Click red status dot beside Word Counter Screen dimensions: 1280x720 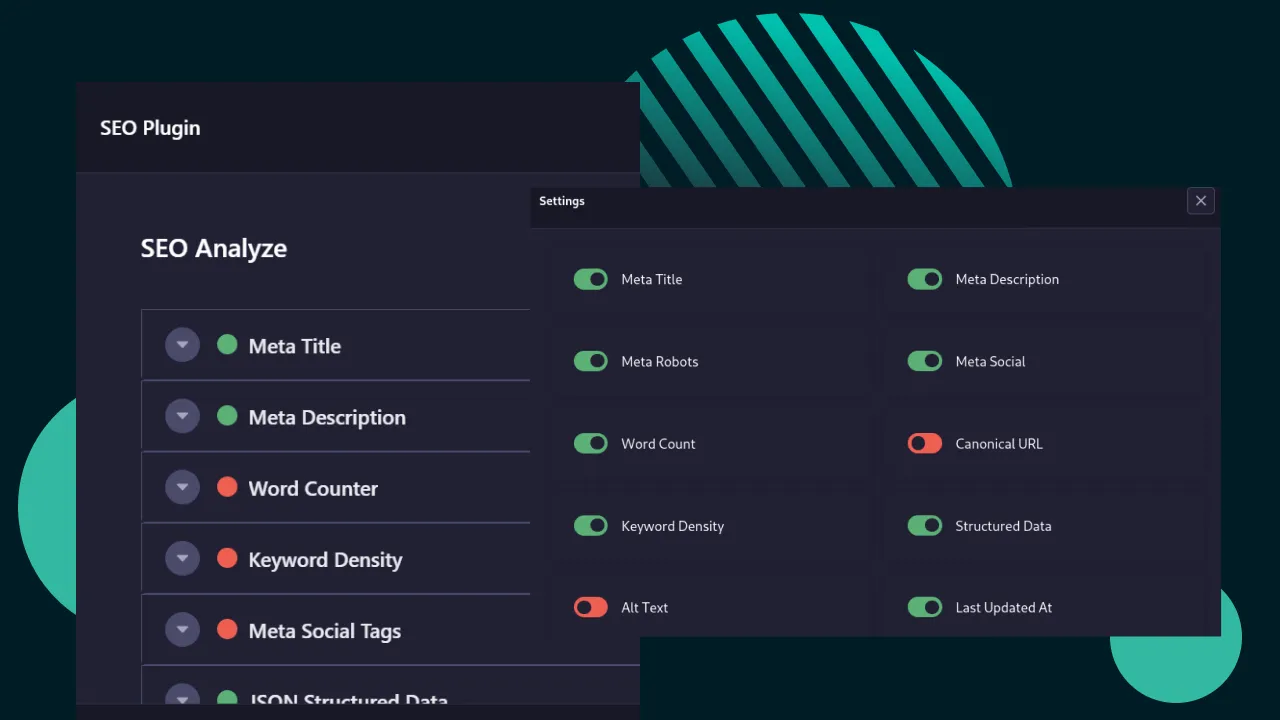click(227, 487)
